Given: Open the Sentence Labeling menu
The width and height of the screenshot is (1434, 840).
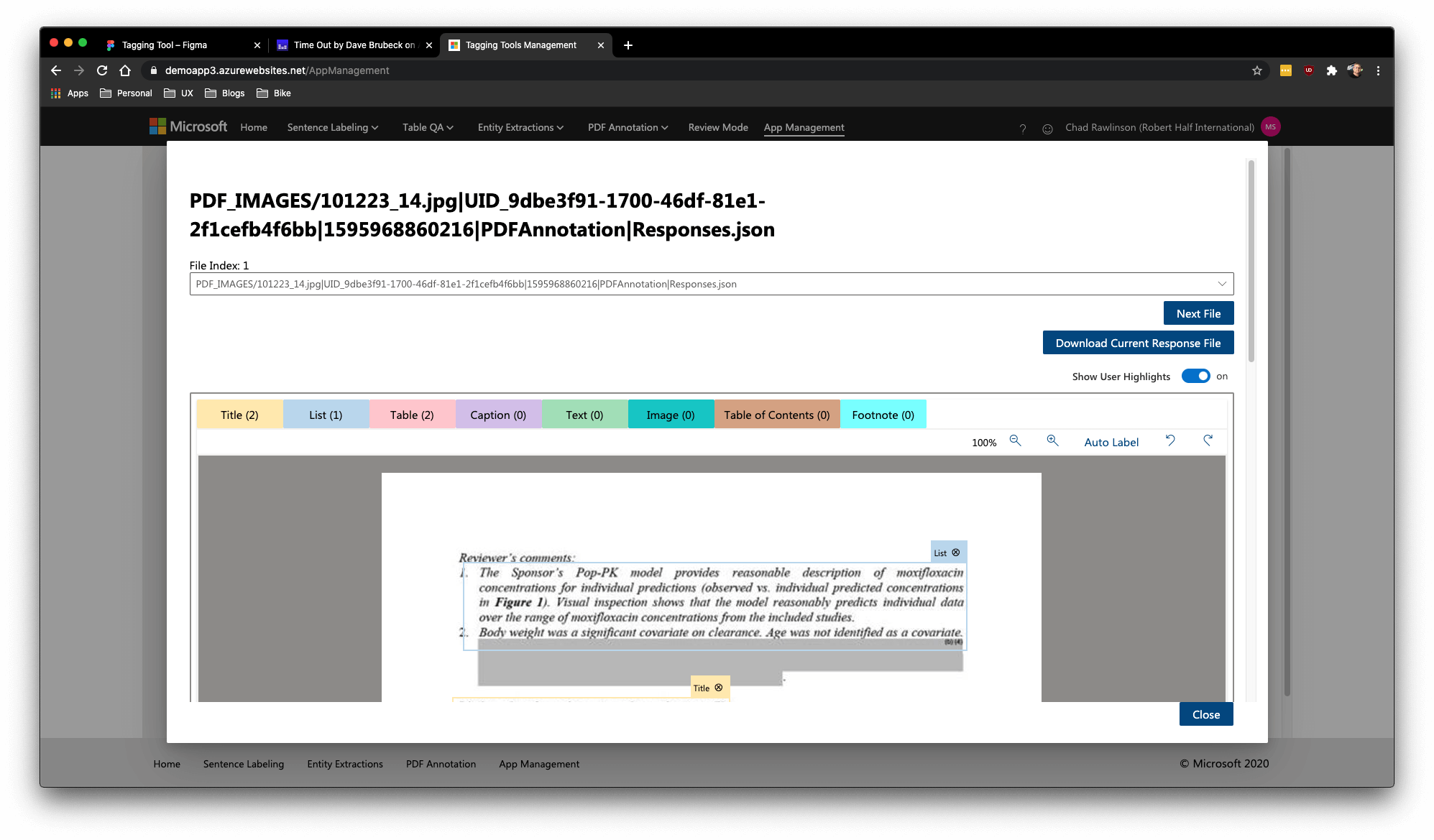Looking at the screenshot, I should (332, 127).
